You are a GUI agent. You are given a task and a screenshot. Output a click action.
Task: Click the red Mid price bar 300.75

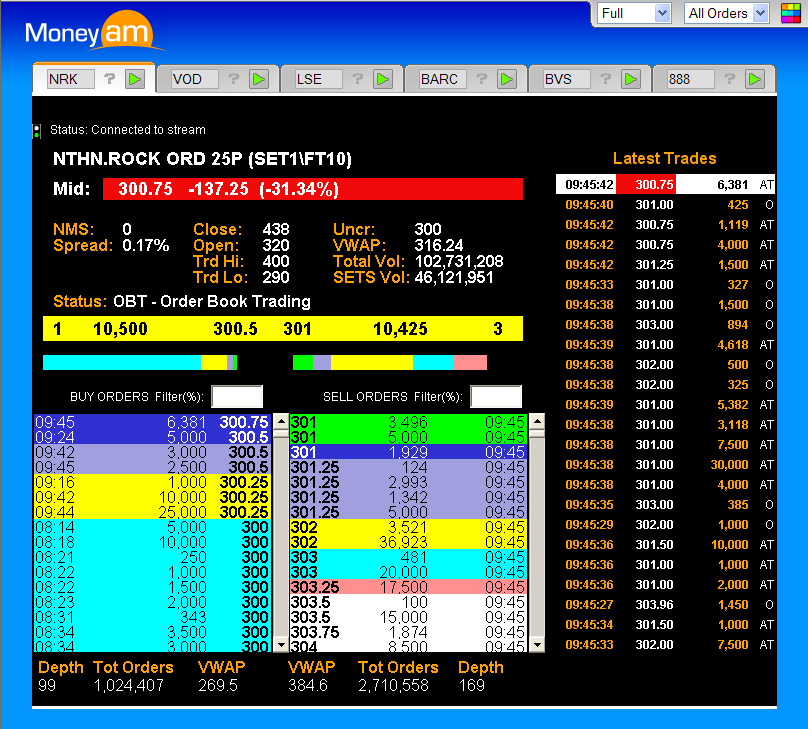tap(313, 189)
